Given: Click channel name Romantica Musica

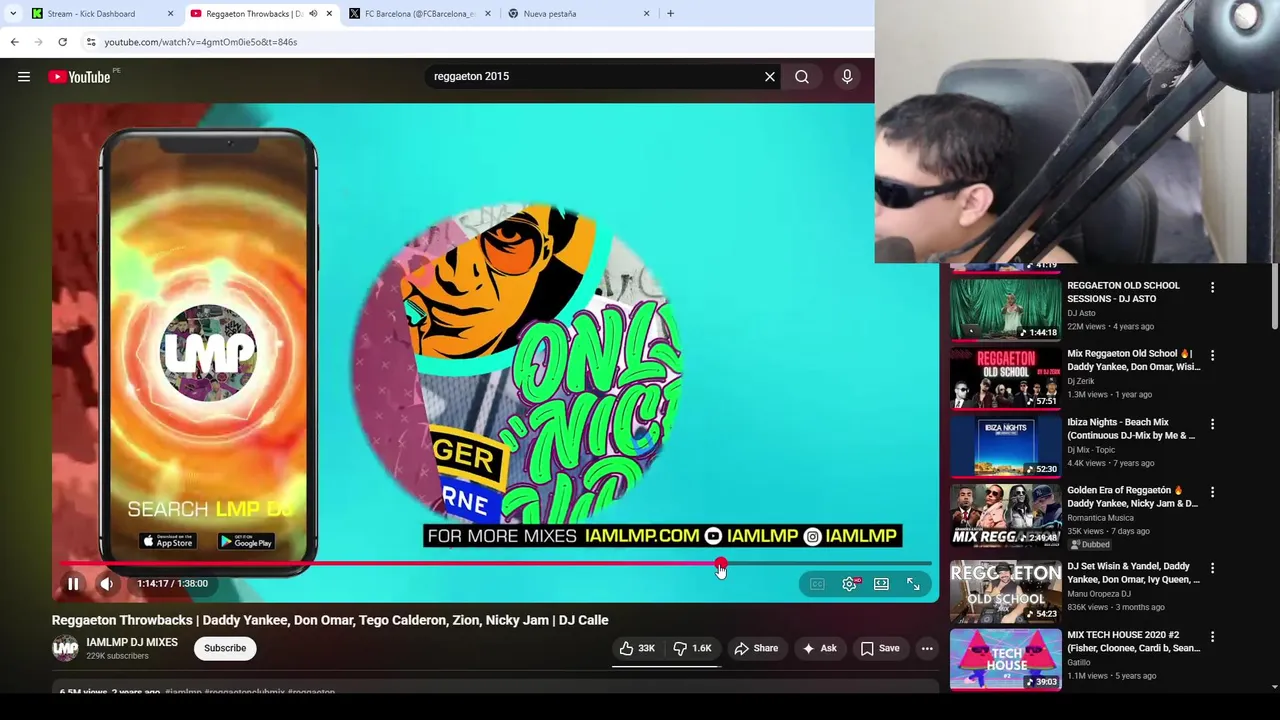Looking at the screenshot, I should pyautogui.click(x=1100, y=518).
